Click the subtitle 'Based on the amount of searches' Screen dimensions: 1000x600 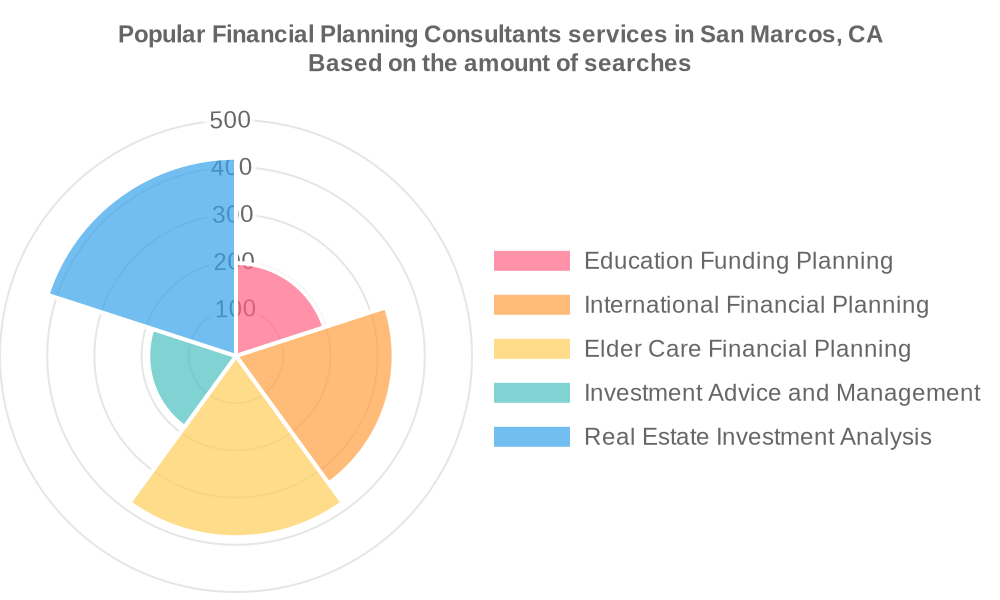pyautogui.click(x=499, y=63)
